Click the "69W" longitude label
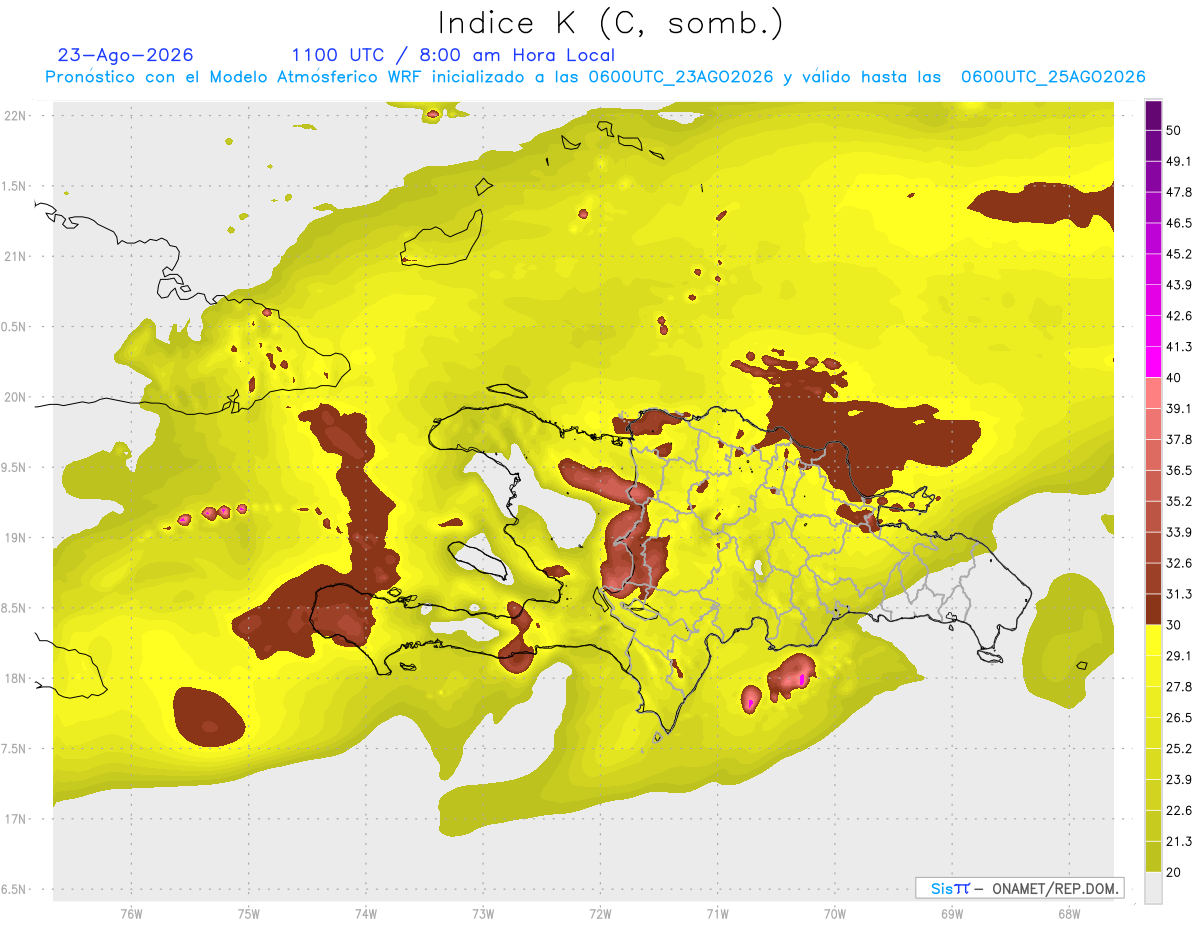The width and height of the screenshot is (1200, 927). 952,913
